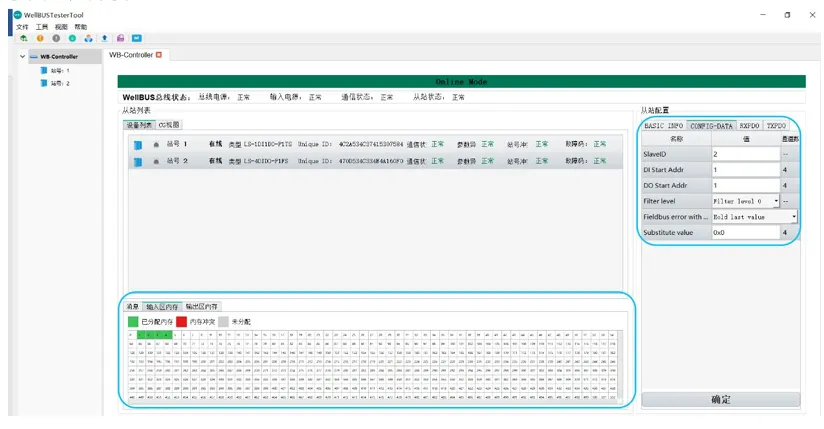Click the gray circle toolbar icon

pos(56,38)
